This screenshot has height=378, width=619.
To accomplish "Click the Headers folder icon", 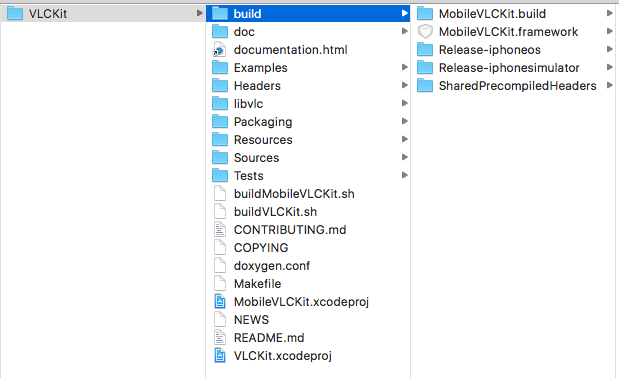I will pos(220,86).
